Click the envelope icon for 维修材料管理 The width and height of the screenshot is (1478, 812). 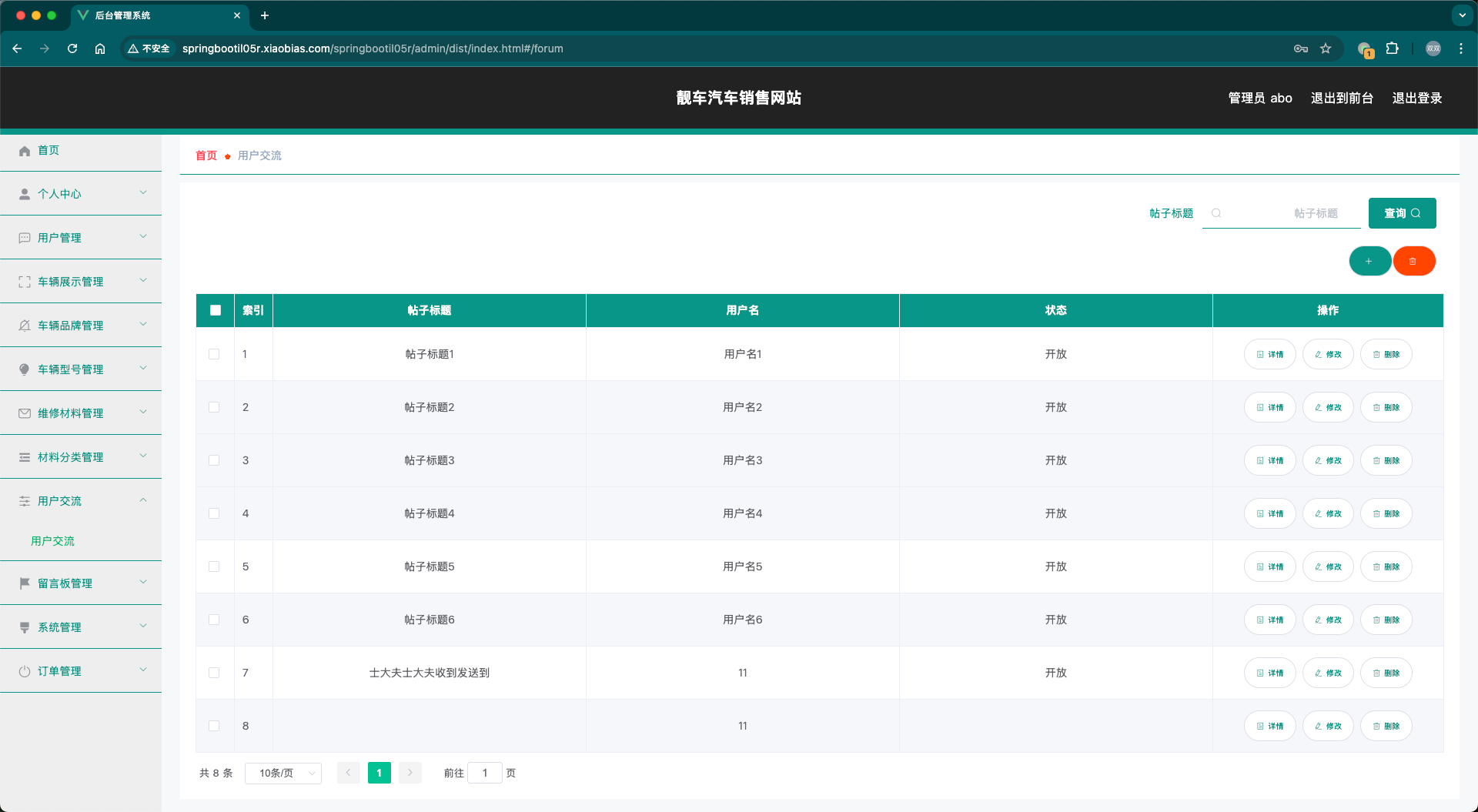[25, 413]
